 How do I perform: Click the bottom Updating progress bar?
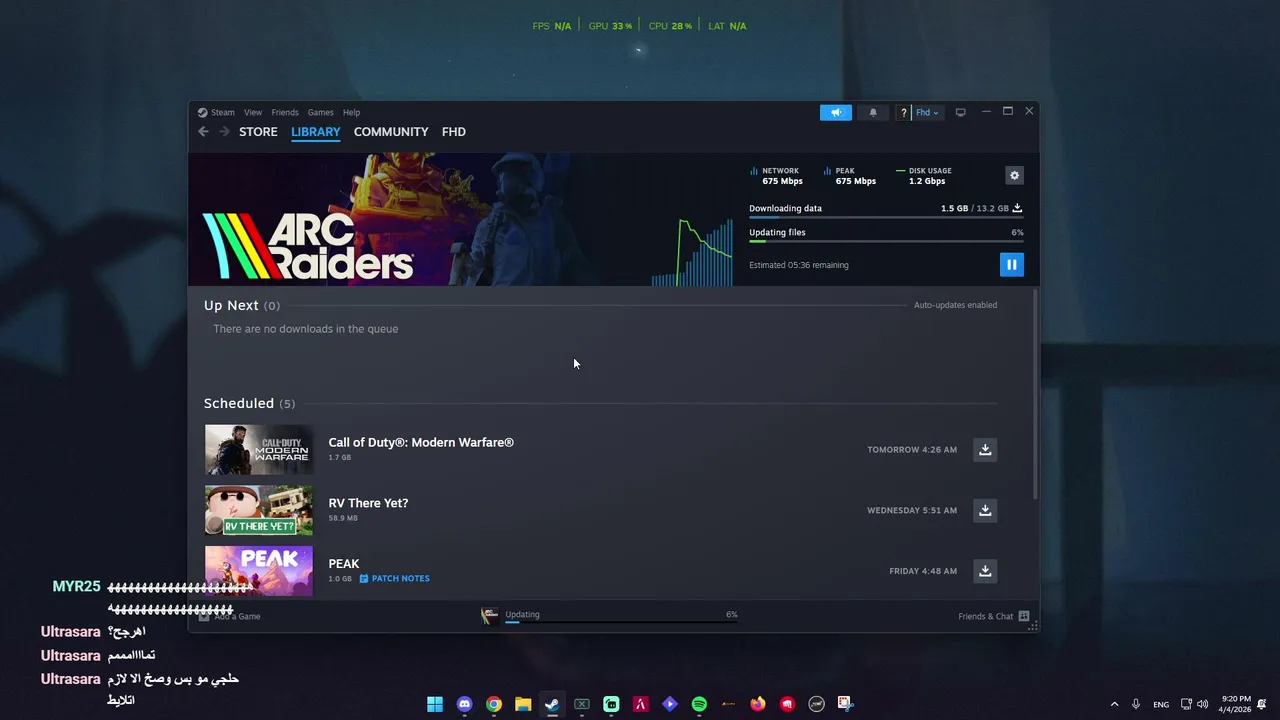point(621,621)
